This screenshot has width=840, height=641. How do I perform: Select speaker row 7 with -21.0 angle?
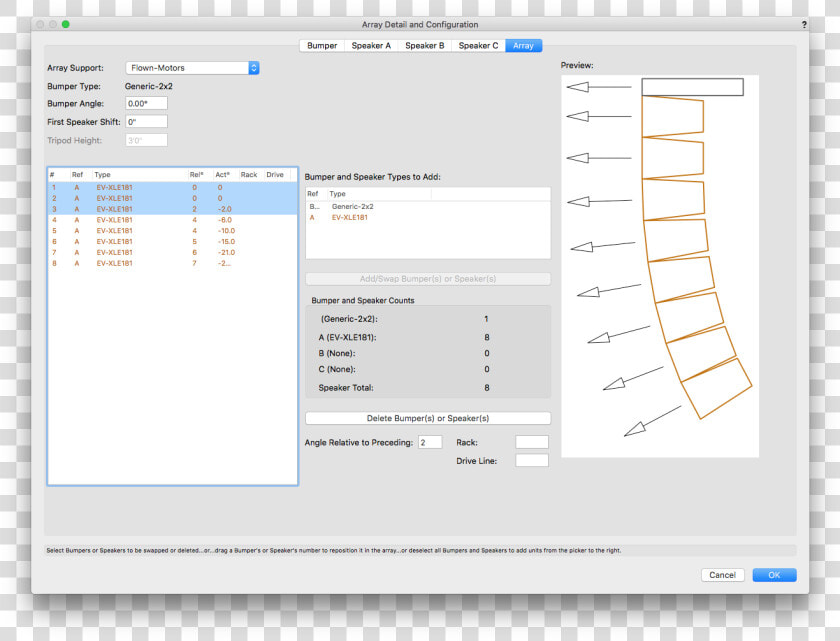pyautogui.click(x=172, y=252)
